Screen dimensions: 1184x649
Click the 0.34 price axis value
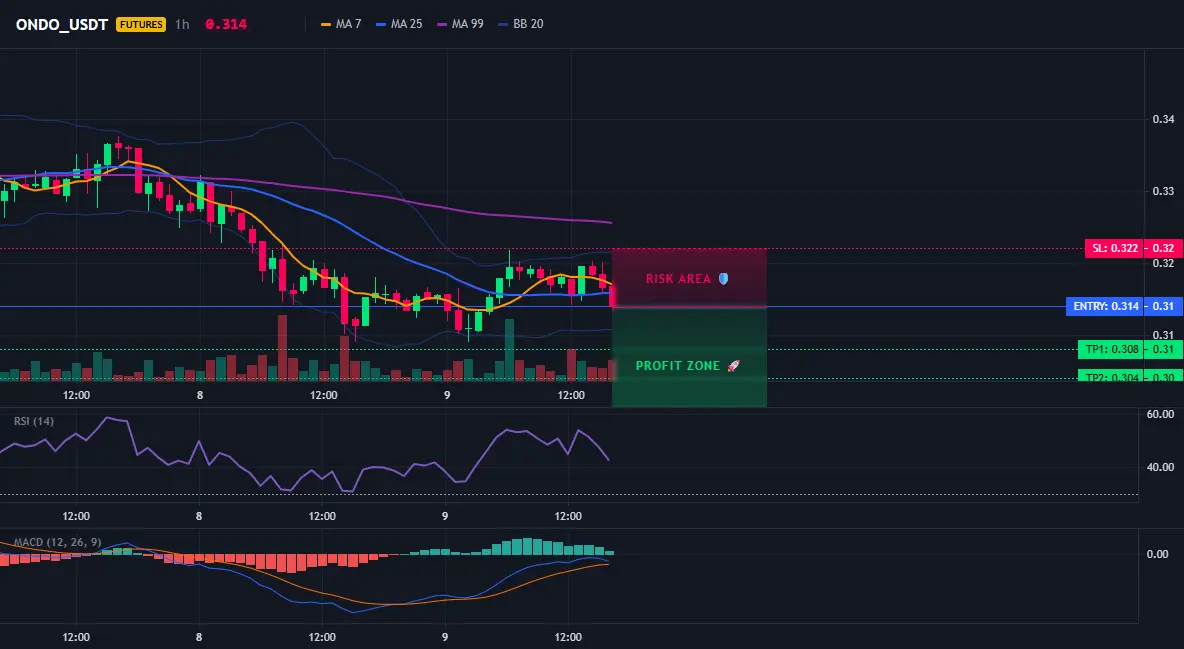pos(1164,119)
